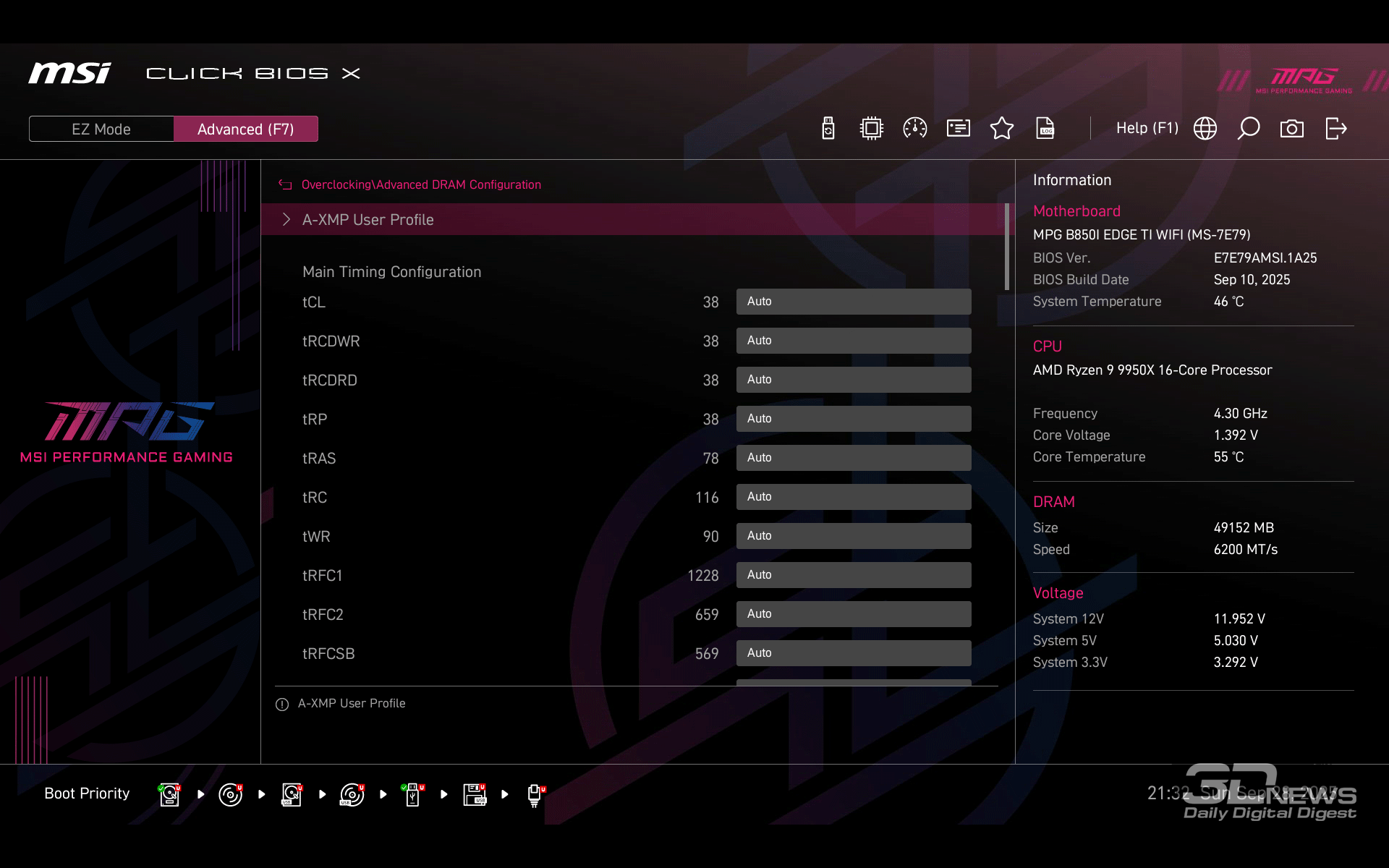Screen dimensions: 1389x868
Task: Select the hard drive boot priority icon
Action: click(x=169, y=794)
